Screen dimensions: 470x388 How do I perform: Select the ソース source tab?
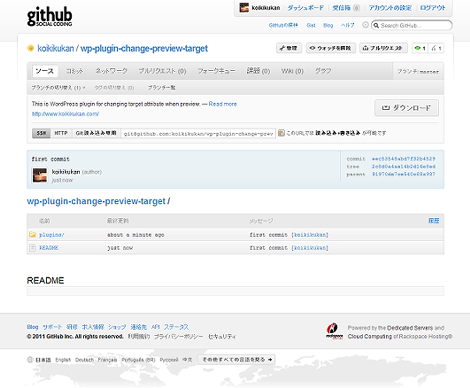click(45, 71)
